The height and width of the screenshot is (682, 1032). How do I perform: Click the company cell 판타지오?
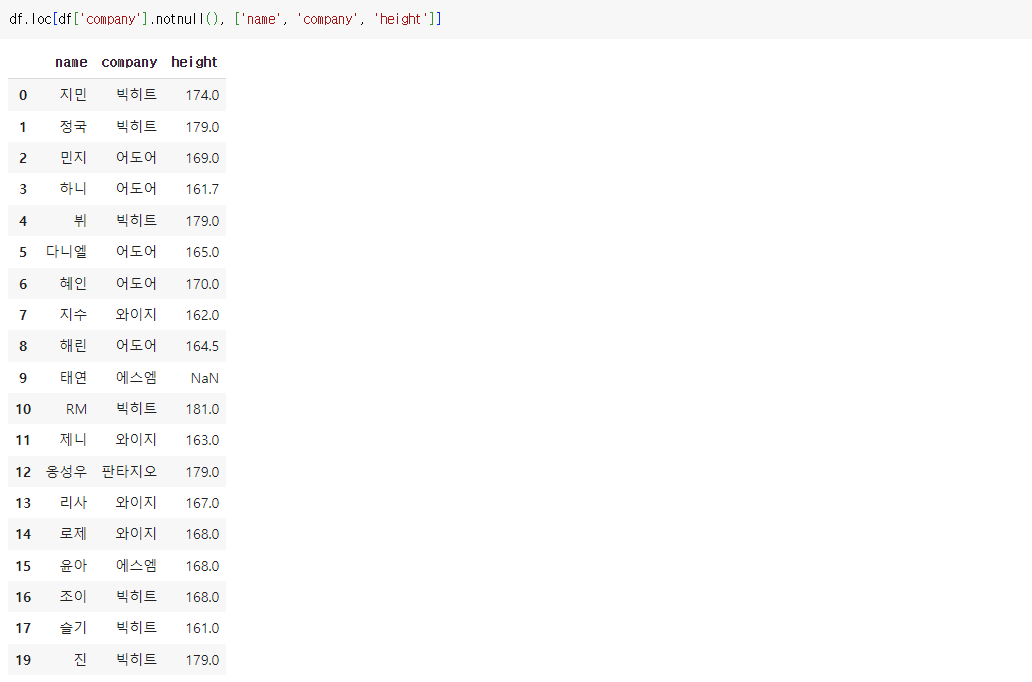pyautogui.click(x=129, y=472)
